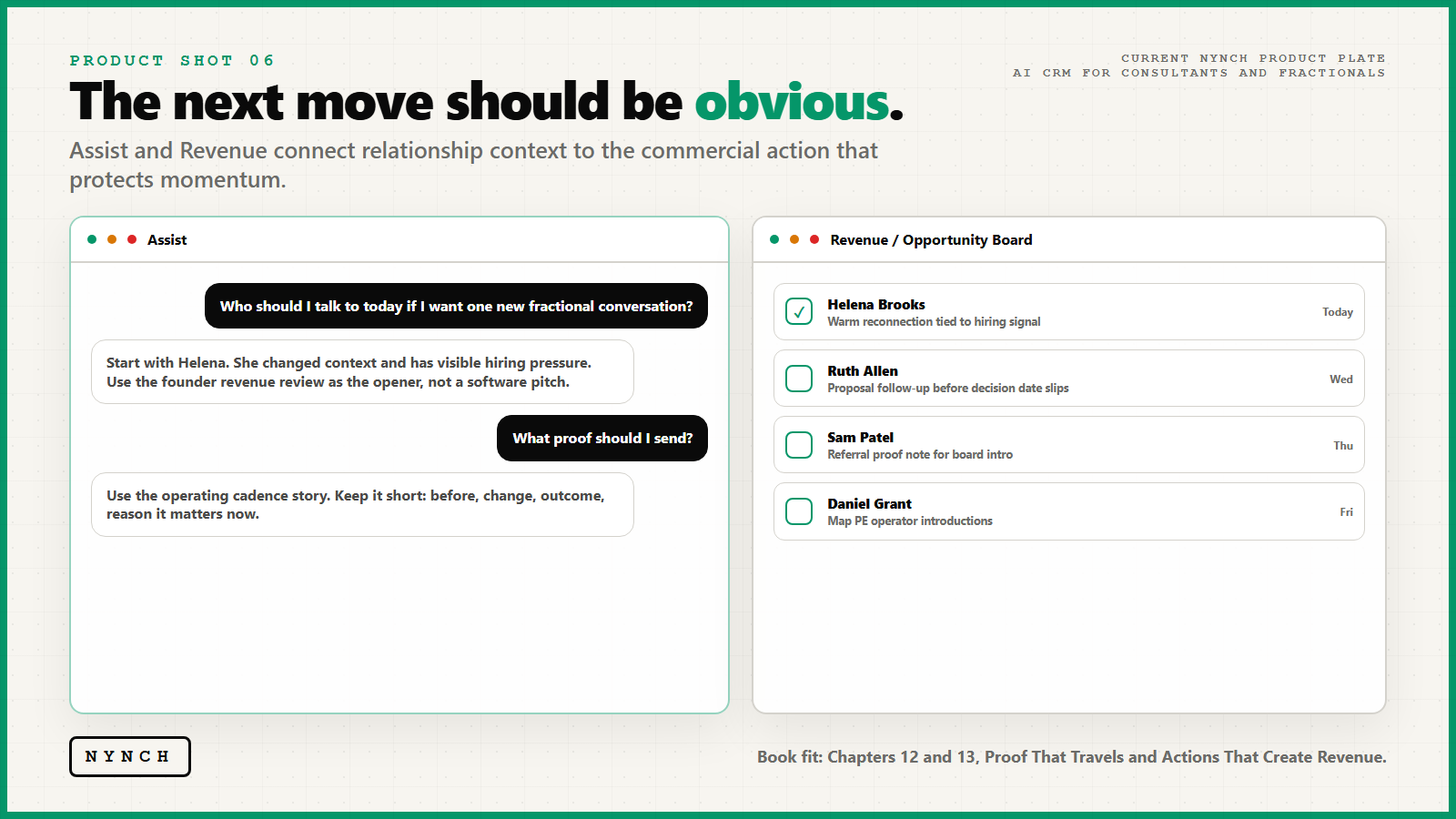This screenshot has height=819, width=1456.
Task: Select the Revenue / Opportunity Board title
Action: tap(931, 240)
